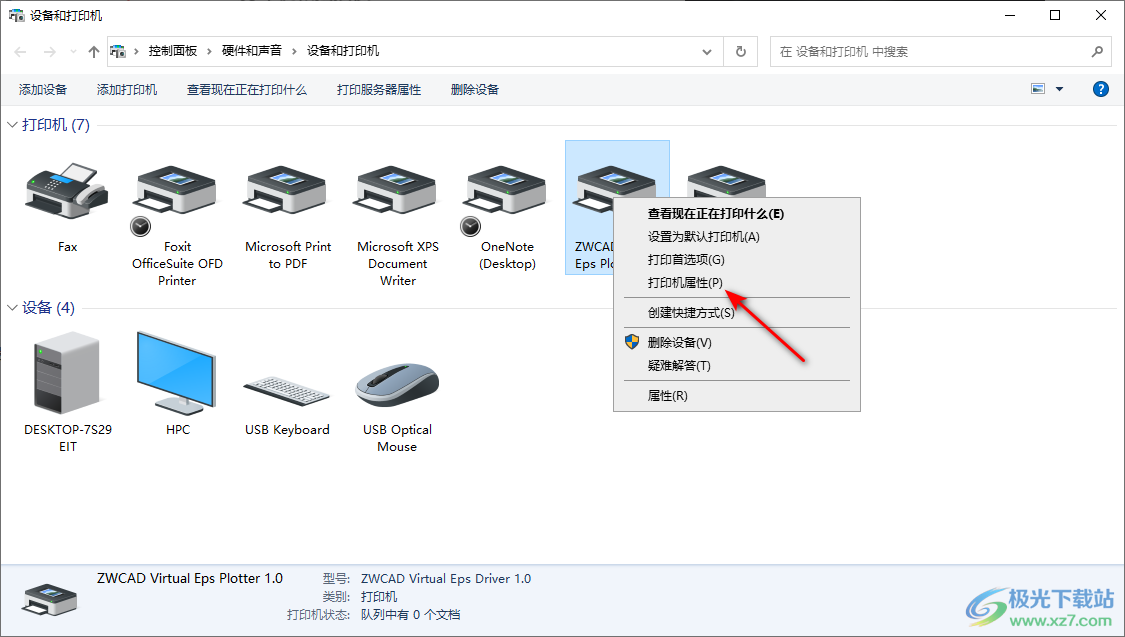
Task: Click the ZWCAD Virtual Eps Driver 1.0 value
Action: pos(446,579)
